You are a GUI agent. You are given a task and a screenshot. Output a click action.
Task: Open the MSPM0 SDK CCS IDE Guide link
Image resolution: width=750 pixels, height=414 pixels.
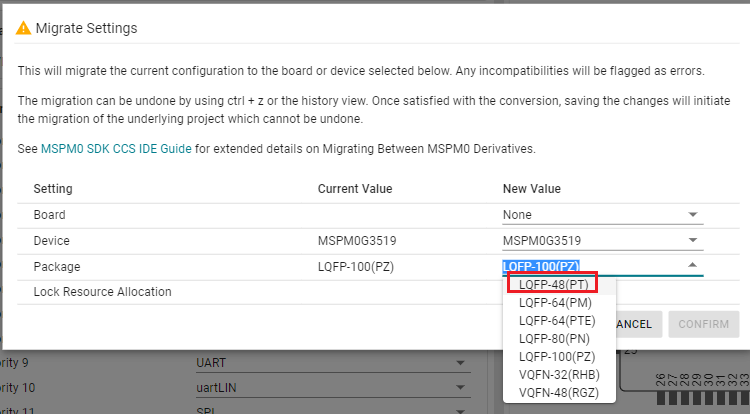(116, 149)
